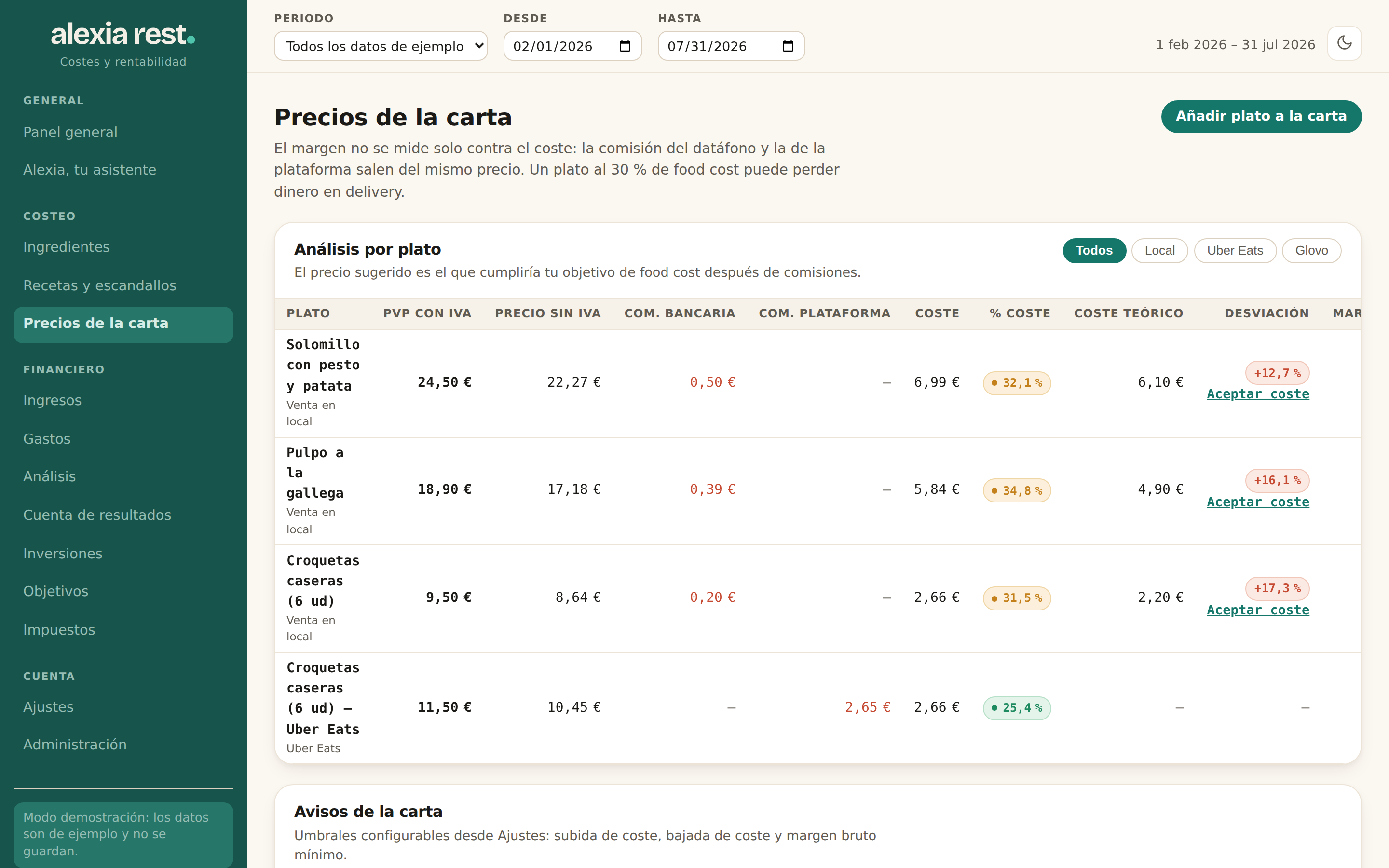Click the +17,3 % deviation badge
This screenshot has width=1389, height=868.
[x=1277, y=588]
